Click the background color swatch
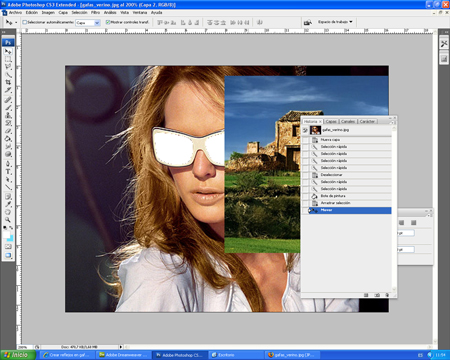This screenshot has height=360, width=450. pyautogui.click(x=11, y=238)
